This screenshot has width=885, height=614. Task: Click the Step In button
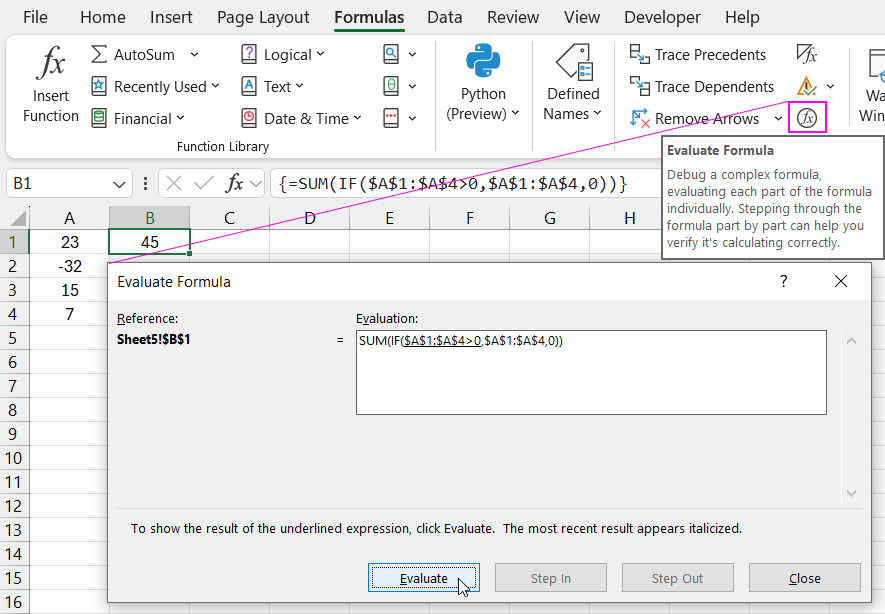pyautogui.click(x=550, y=577)
